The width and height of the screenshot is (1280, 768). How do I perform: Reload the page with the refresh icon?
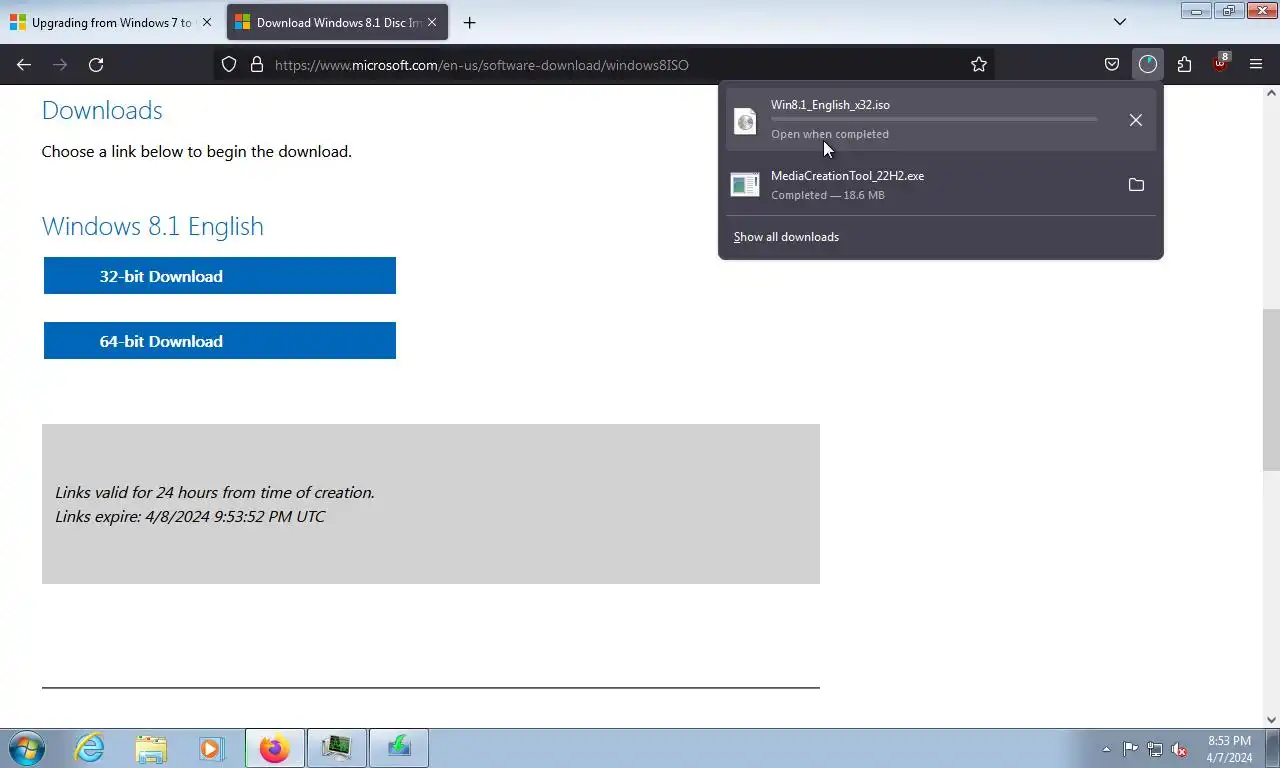click(x=96, y=64)
